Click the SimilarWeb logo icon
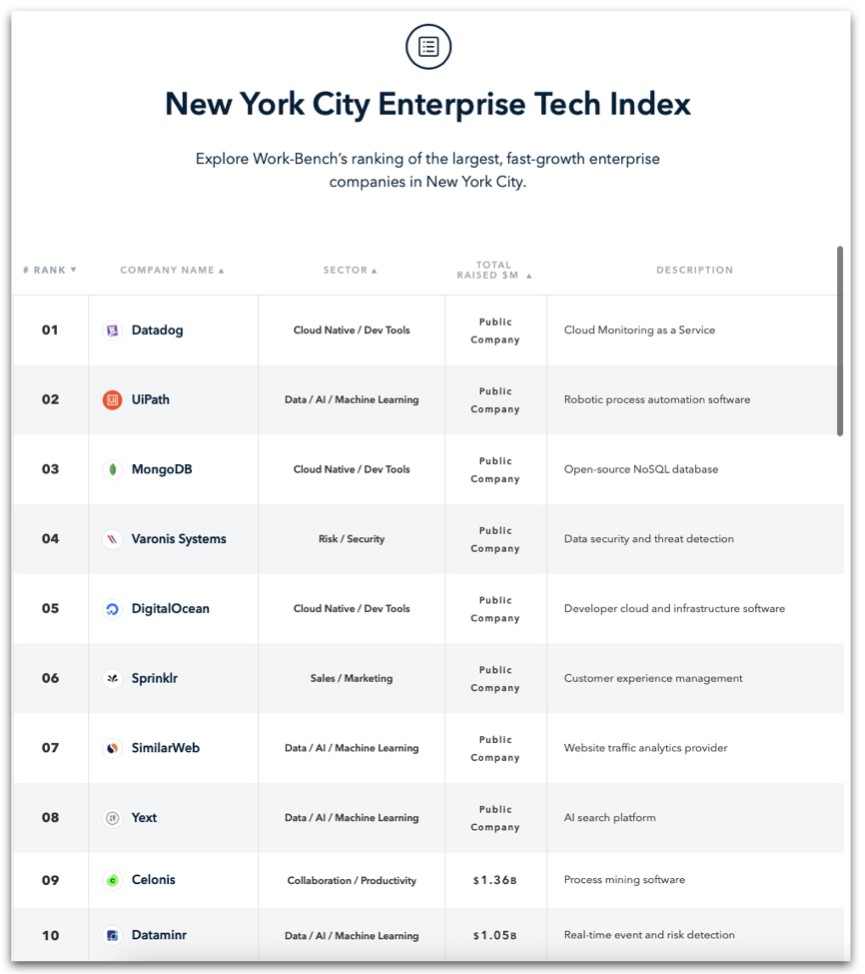Viewport: 865px width, 974px height. (x=112, y=748)
